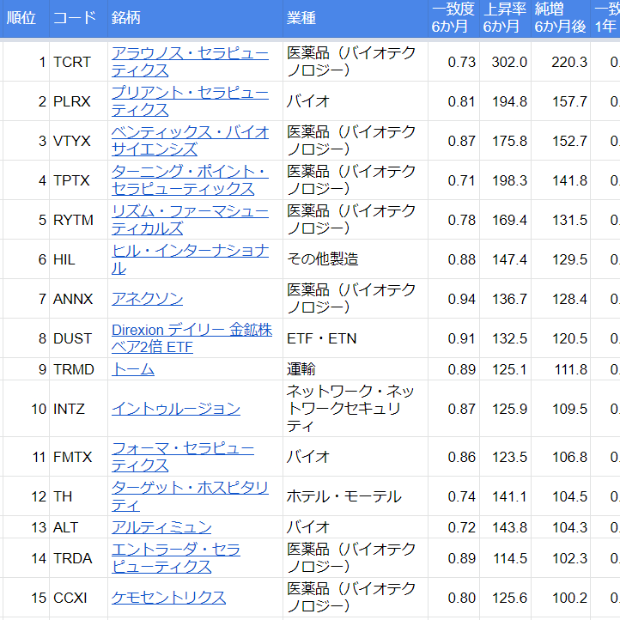The width and height of the screenshot is (620, 620).
Task: Select the FMTX code cell
Action: click(78, 457)
